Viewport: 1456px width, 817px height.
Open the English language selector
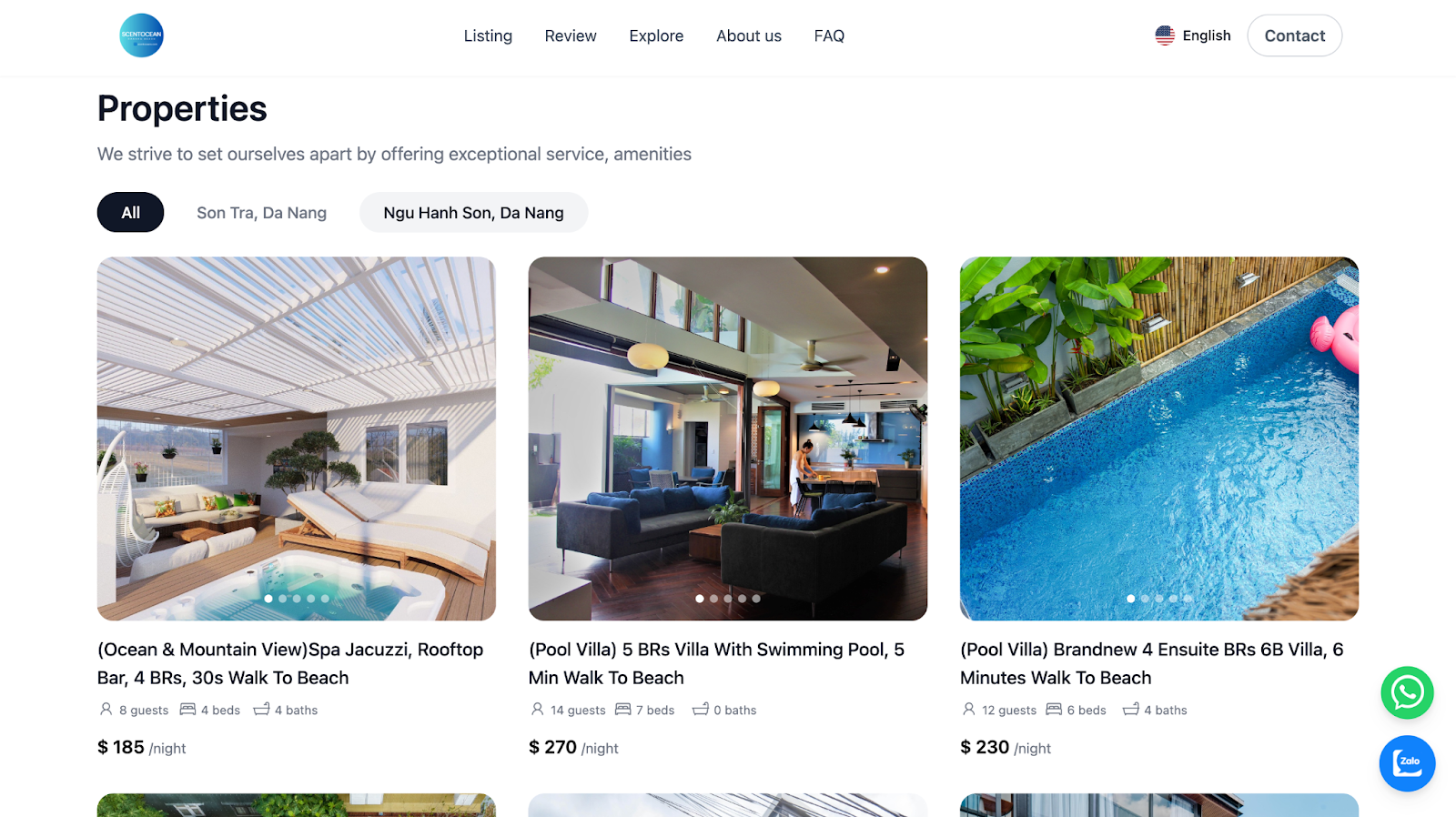click(1193, 35)
